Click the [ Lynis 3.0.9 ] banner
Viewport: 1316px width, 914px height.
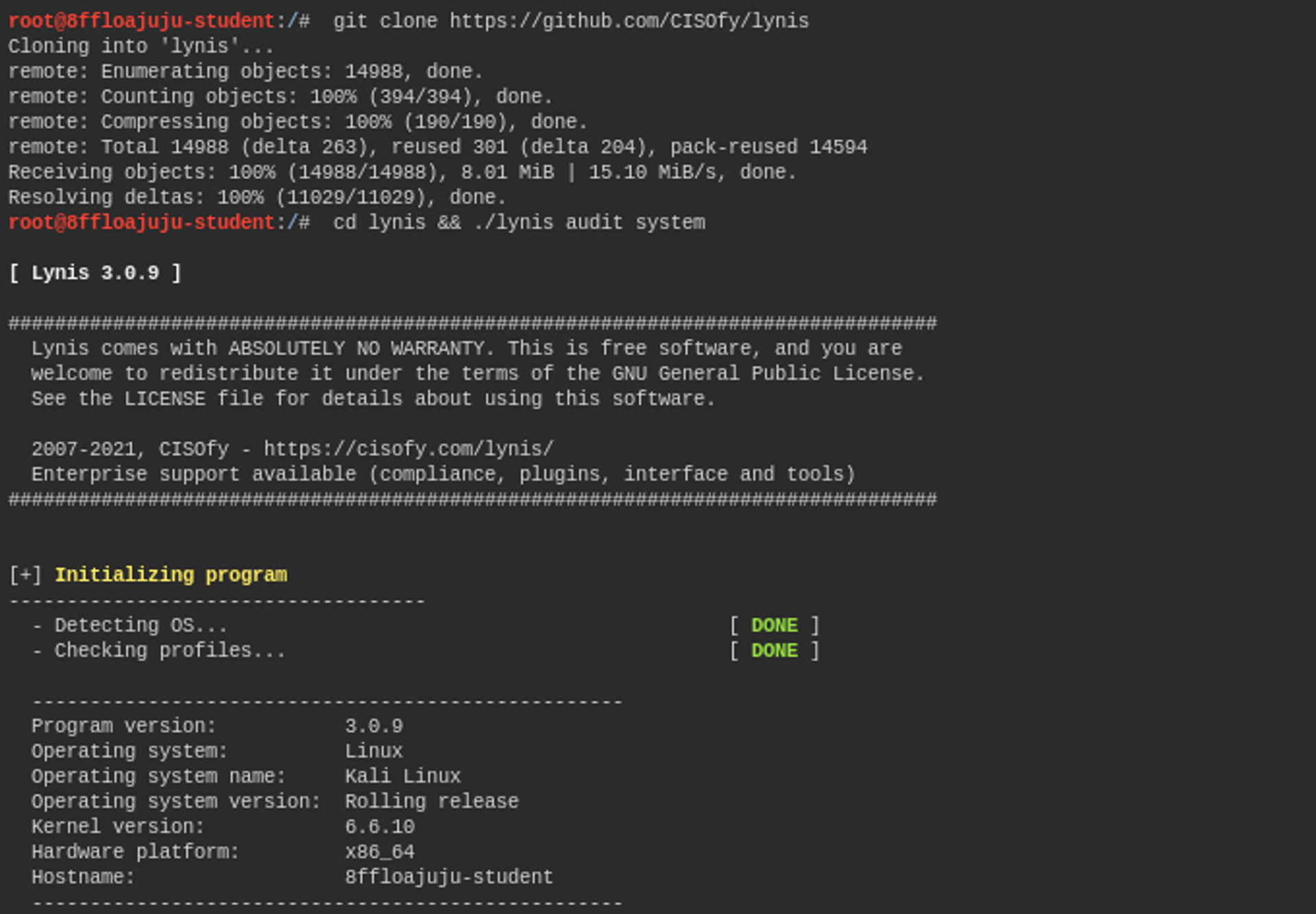[95, 273]
